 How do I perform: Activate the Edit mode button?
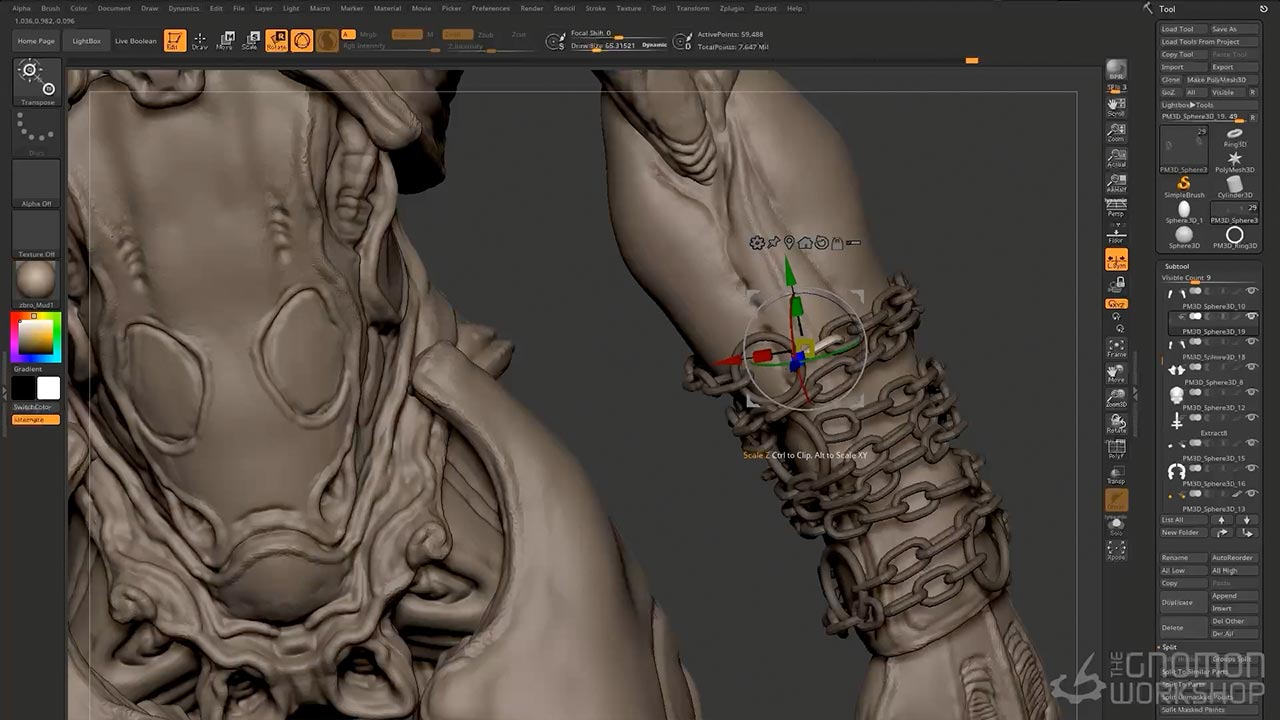[175, 41]
